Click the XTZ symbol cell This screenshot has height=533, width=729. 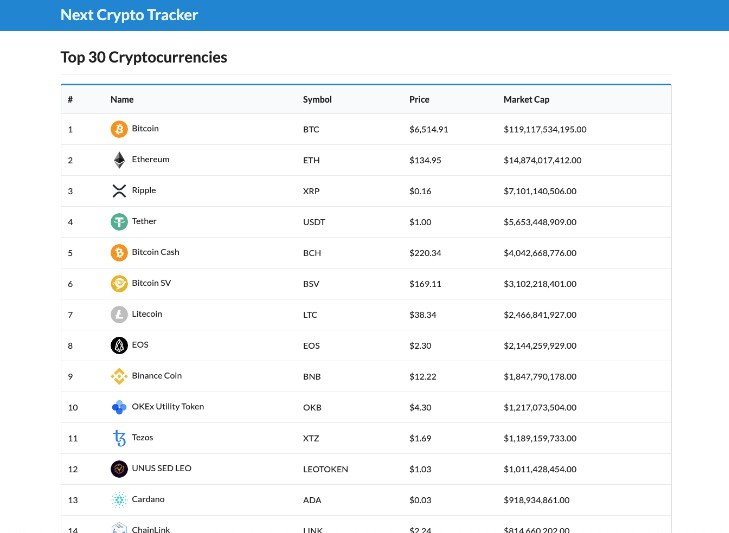click(x=311, y=438)
